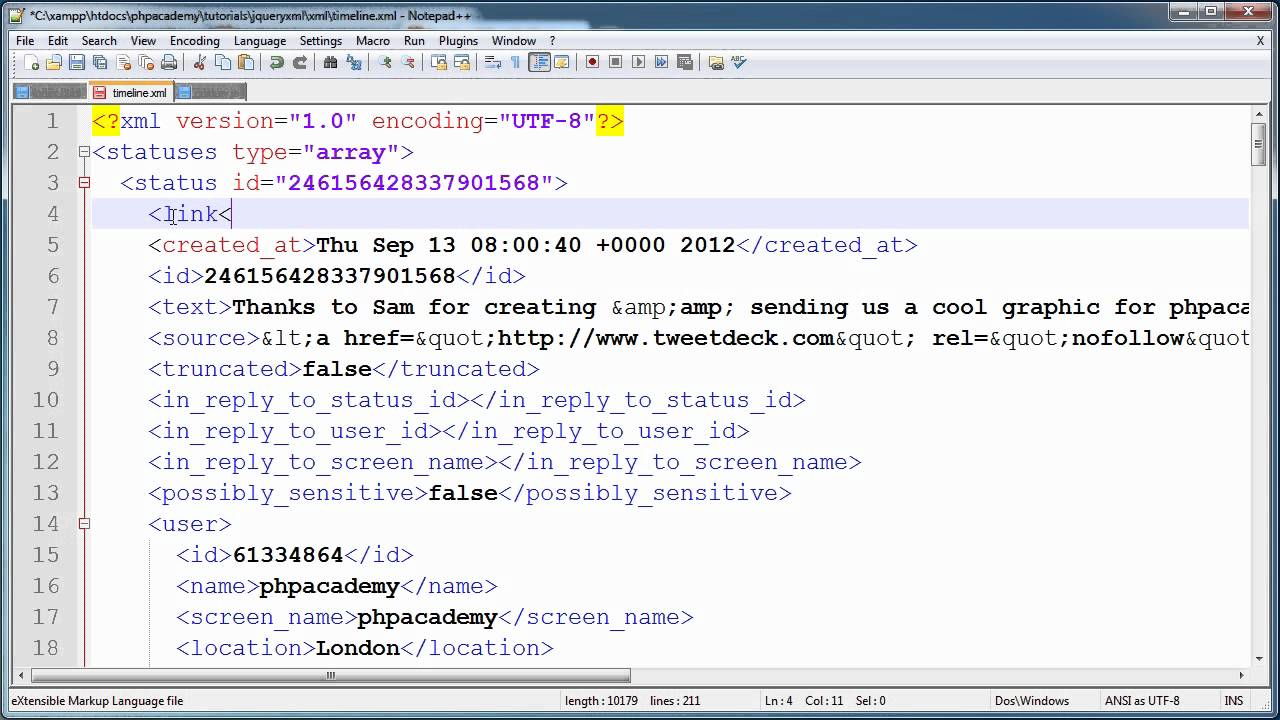Image resolution: width=1280 pixels, height=720 pixels.
Task: Toggle Word Wrap toolbar button
Action: (x=491, y=62)
